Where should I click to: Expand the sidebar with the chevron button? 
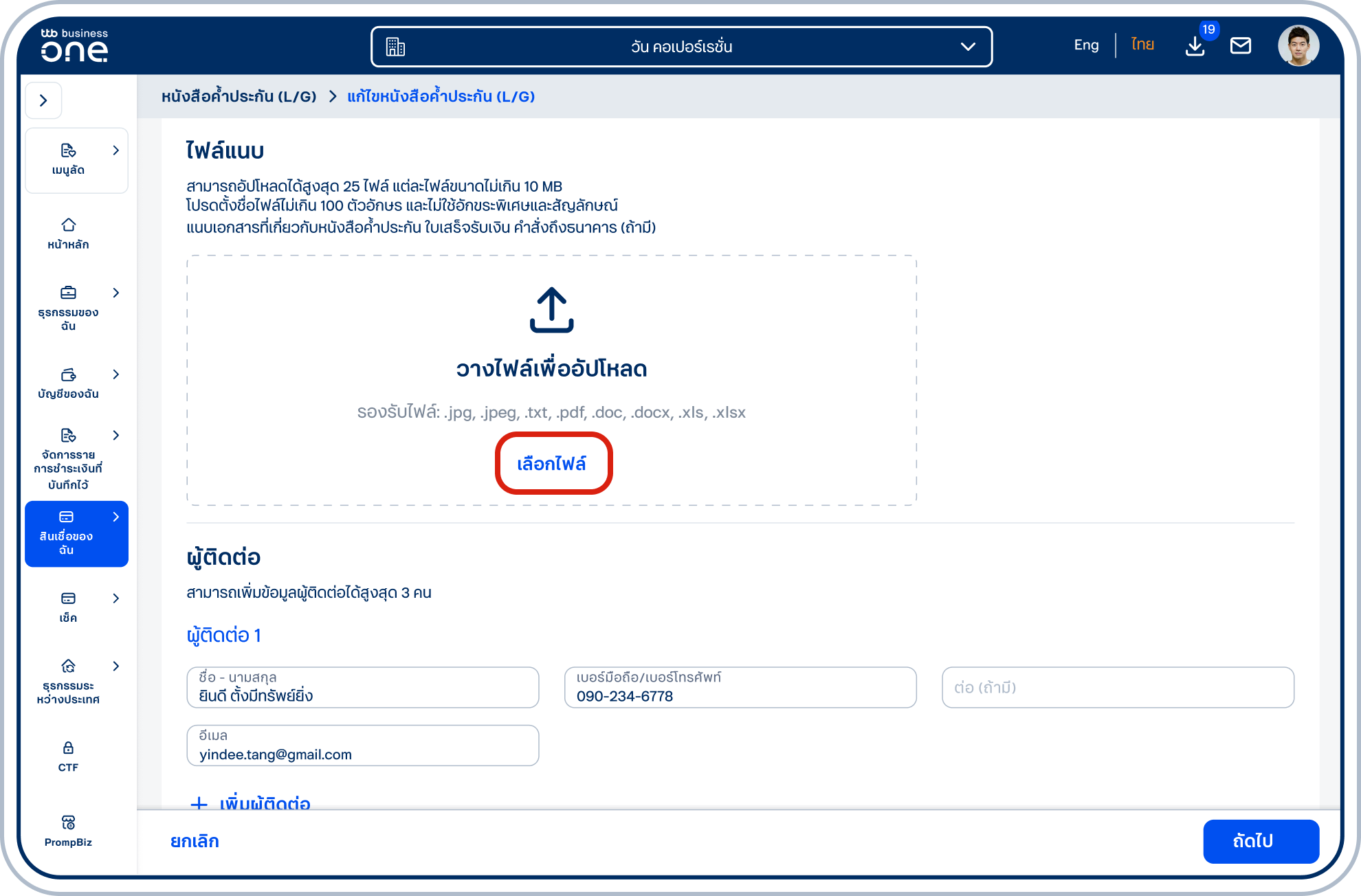44,100
